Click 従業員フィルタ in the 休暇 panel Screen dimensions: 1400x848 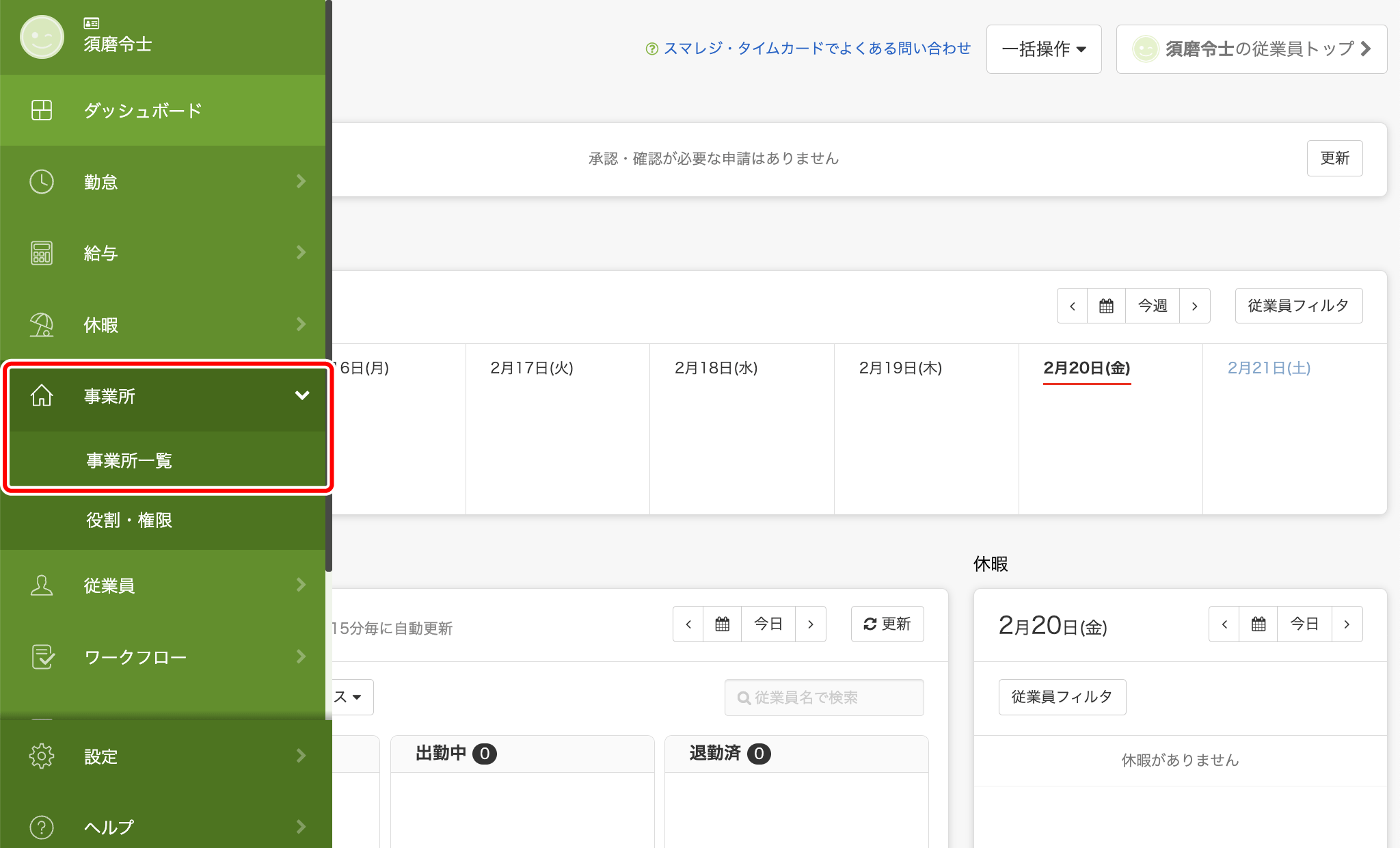click(1062, 697)
